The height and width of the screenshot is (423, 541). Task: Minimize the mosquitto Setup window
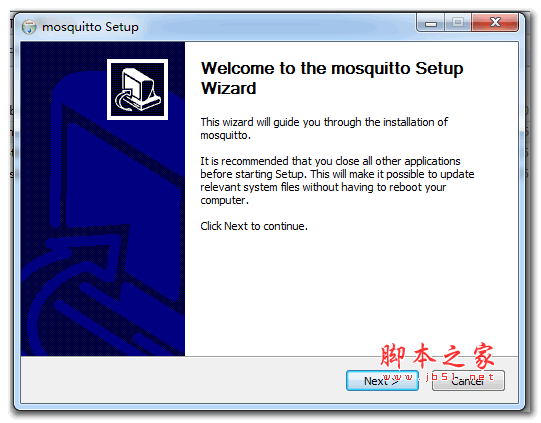click(431, 23)
